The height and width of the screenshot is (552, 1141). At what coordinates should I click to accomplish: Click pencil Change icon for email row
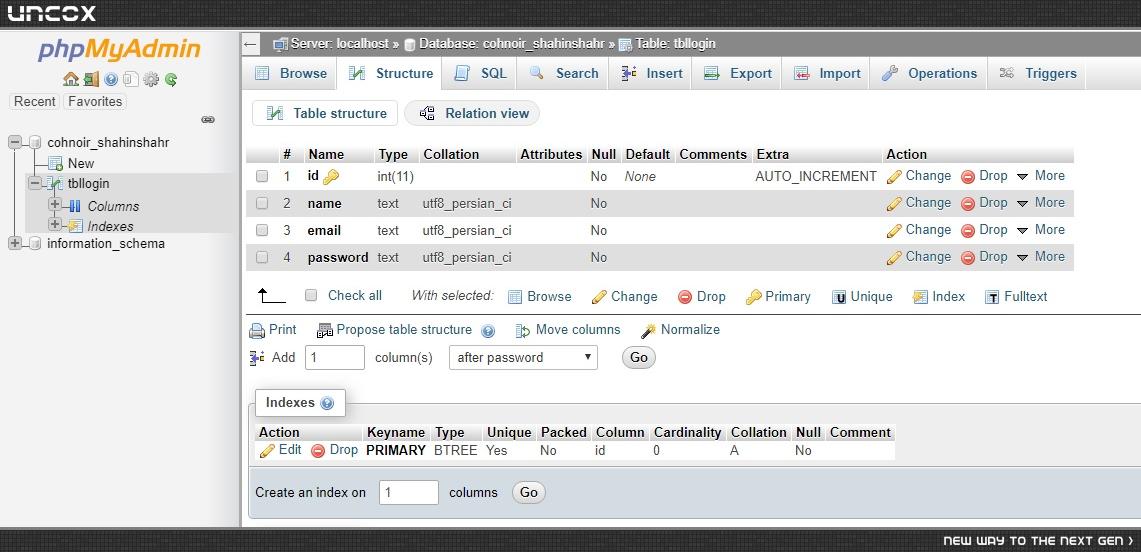click(894, 231)
